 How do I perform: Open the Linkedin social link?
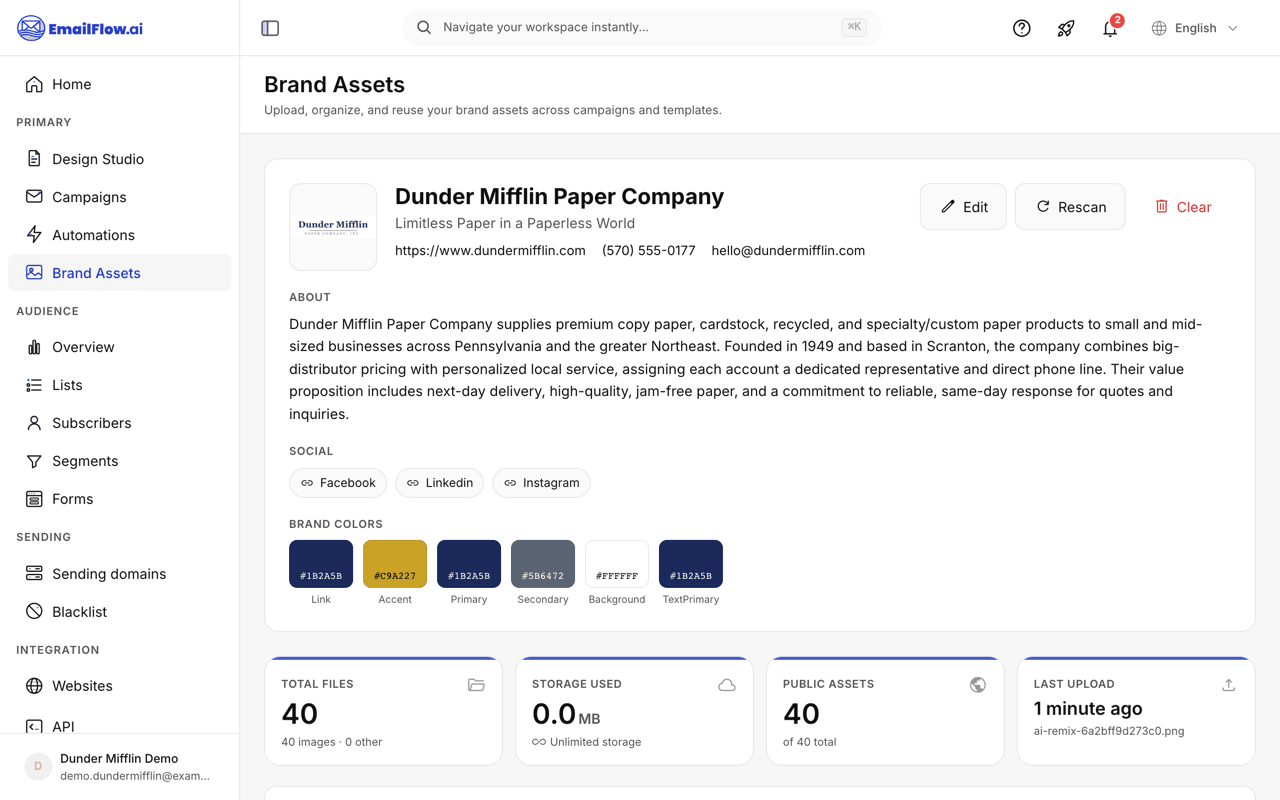point(439,483)
